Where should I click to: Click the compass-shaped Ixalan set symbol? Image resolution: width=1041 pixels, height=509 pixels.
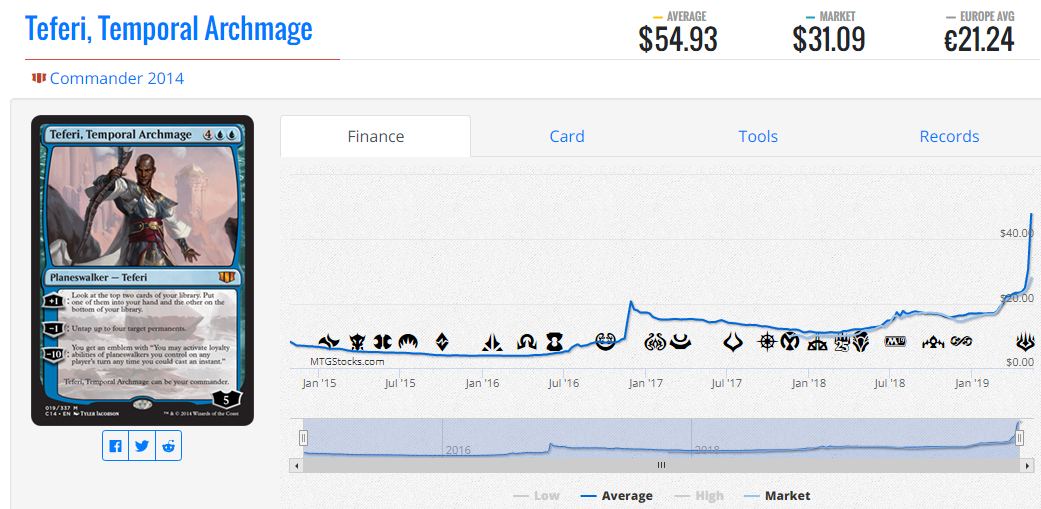click(x=767, y=342)
